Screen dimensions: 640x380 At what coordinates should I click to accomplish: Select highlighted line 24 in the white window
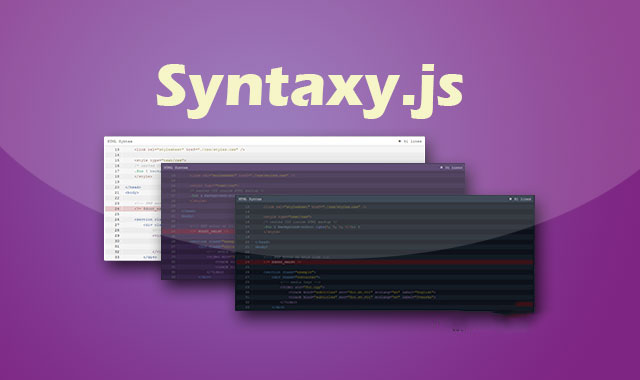pos(133,209)
